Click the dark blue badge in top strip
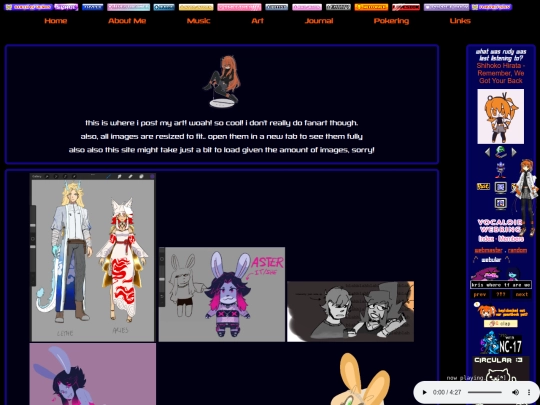540x405 pixels. tap(93, 7)
